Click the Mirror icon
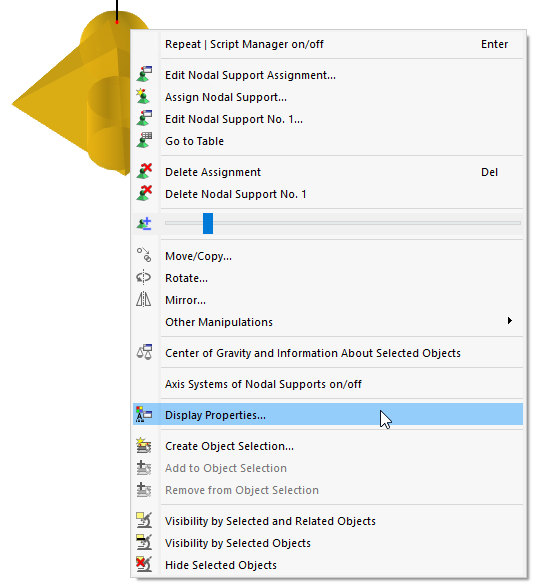This screenshot has height=588, width=540. (143, 300)
